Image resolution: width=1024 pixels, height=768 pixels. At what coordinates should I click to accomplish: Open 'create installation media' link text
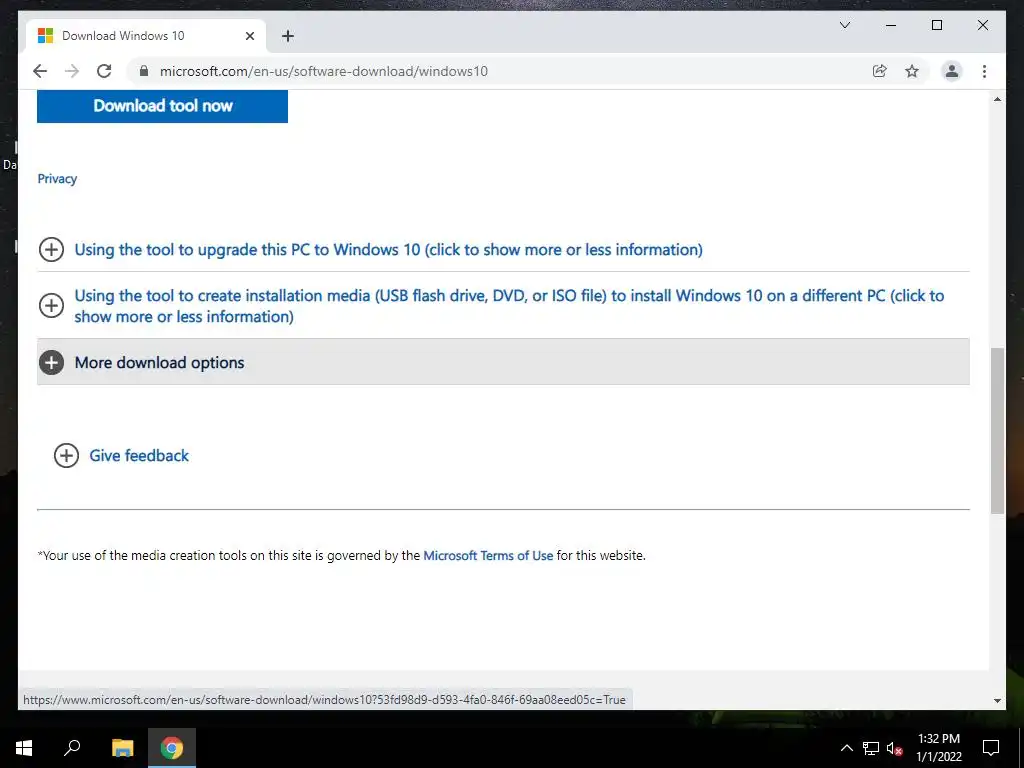pyautogui.click(x=509, y=306)
